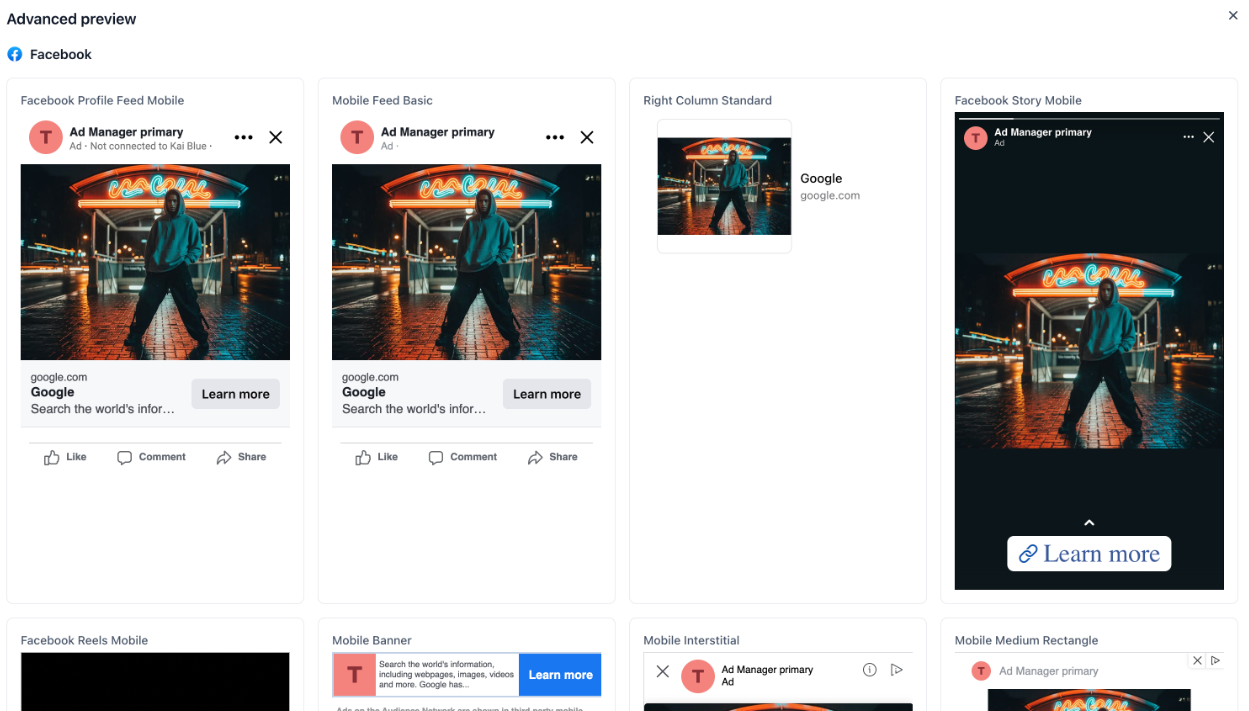Image resolution: width=1249 pixels, height=711 pixels.
Task: Click profile avatar in Mobile Interstitial
Action: (x=698, y=676)
